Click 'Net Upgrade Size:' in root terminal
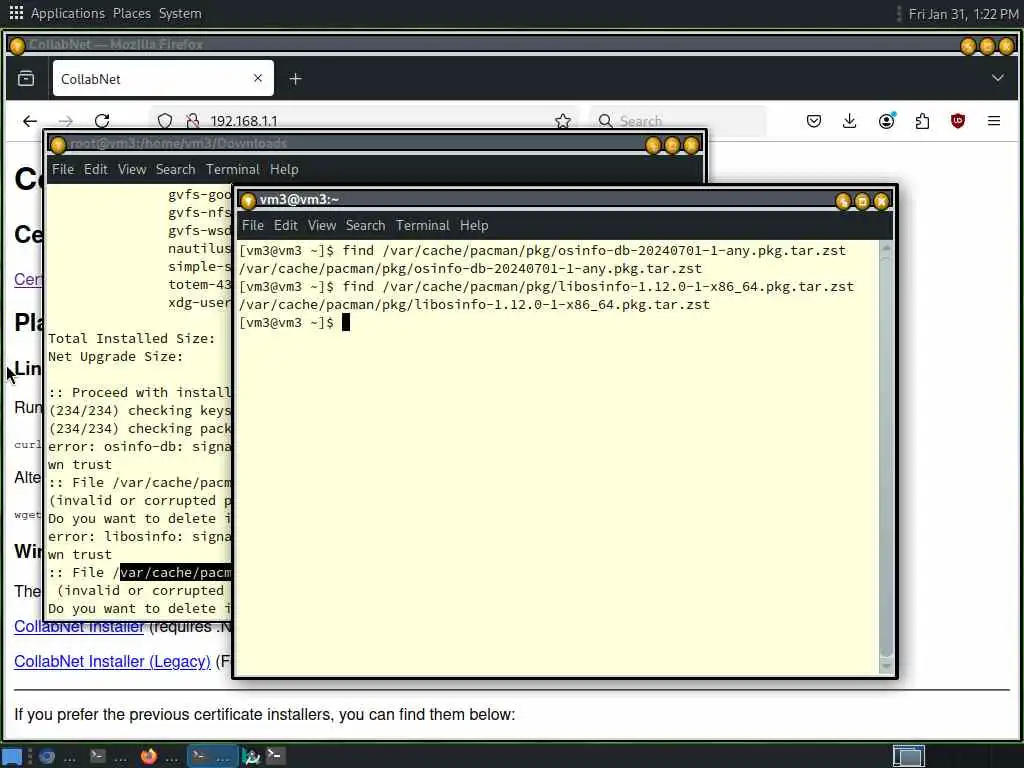This screenshot has height=768, width=1024. (116, 357)
